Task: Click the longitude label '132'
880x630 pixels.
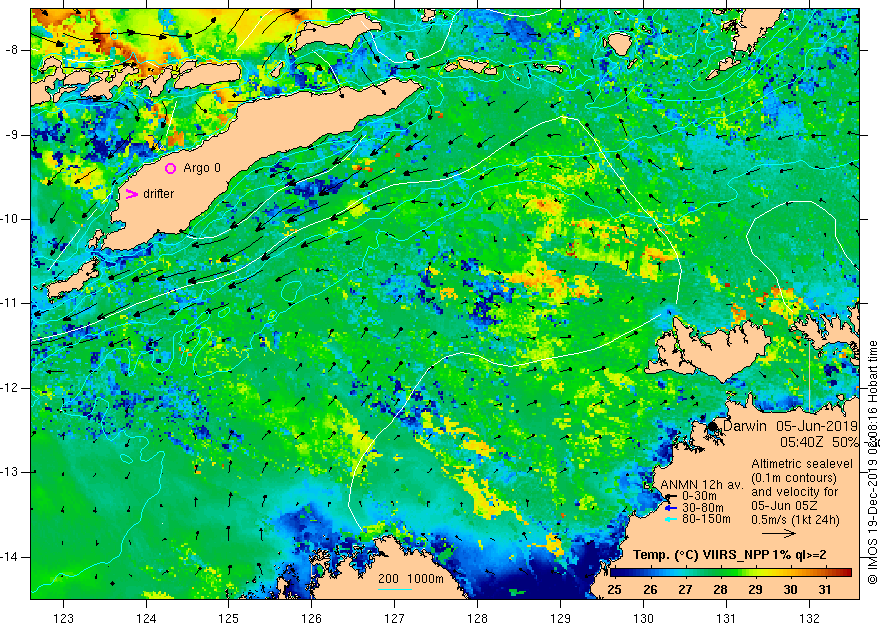Action: tap(809, 619)
